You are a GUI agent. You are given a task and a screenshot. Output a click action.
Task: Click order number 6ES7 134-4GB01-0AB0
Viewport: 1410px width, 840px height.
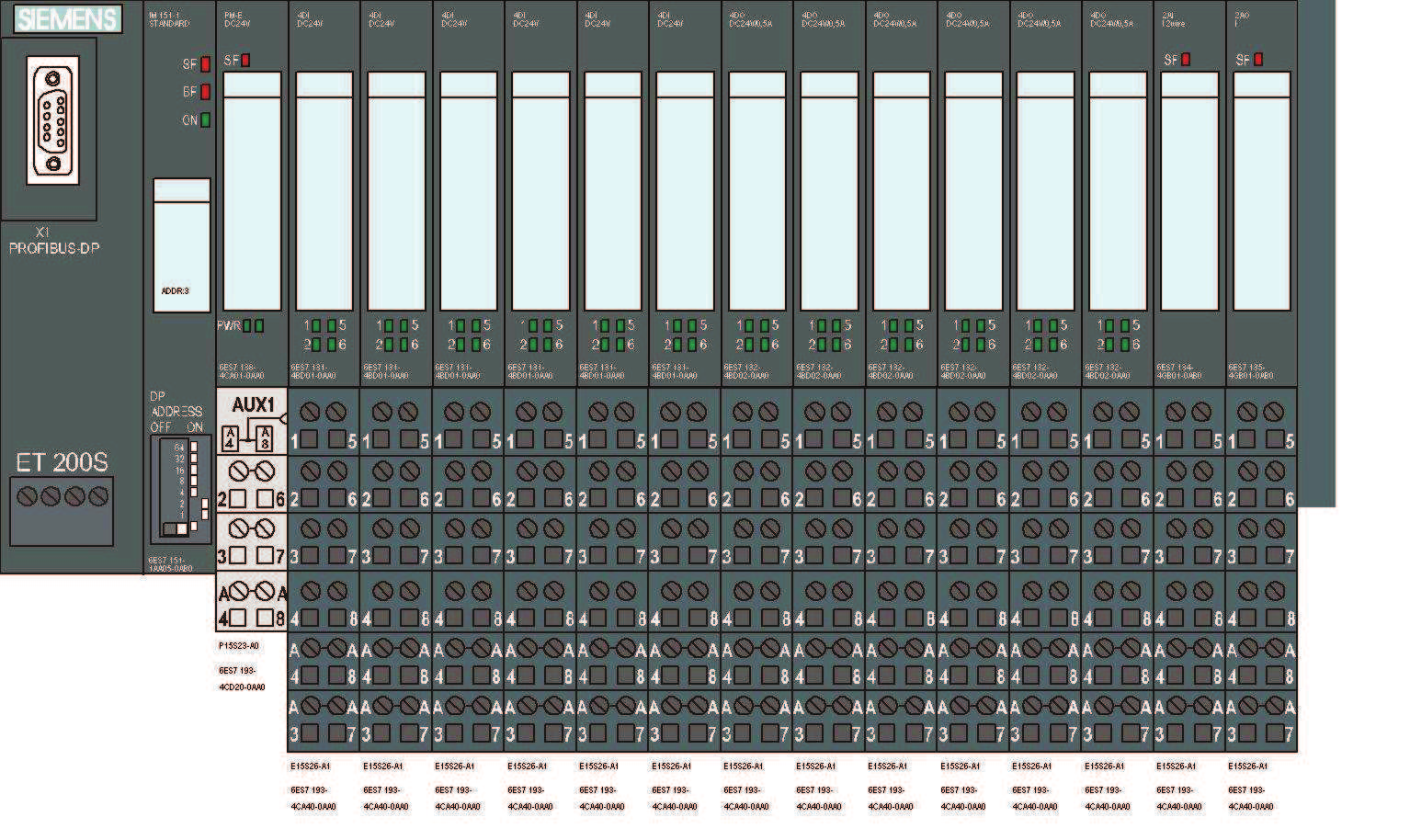[x=1179, y=371]
